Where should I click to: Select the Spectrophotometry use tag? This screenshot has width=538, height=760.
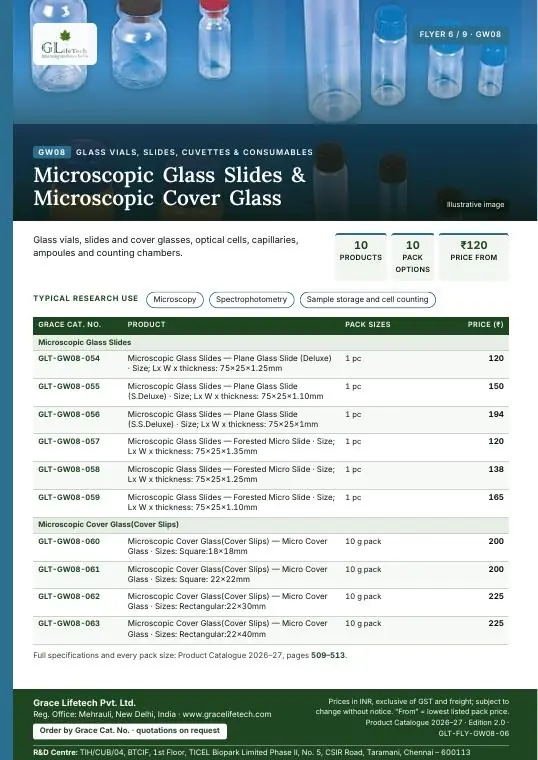click(x=252, y=300)
